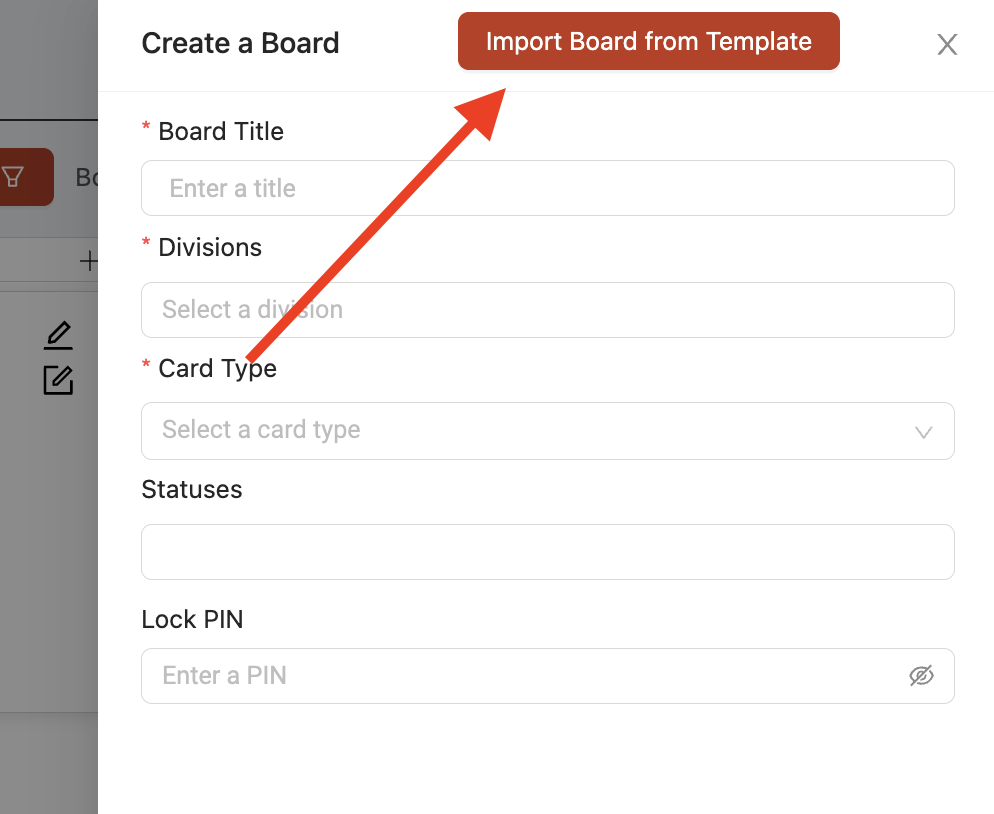Click the Statuses label

[x=191, y=489]
